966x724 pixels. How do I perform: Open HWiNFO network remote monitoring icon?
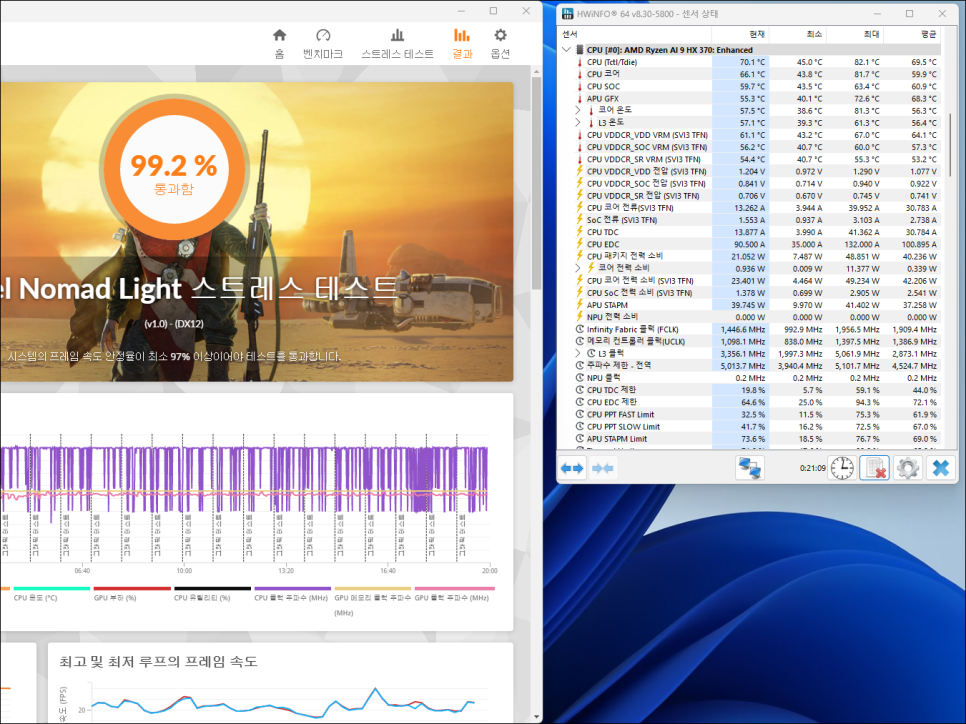[x=750, y=468]
